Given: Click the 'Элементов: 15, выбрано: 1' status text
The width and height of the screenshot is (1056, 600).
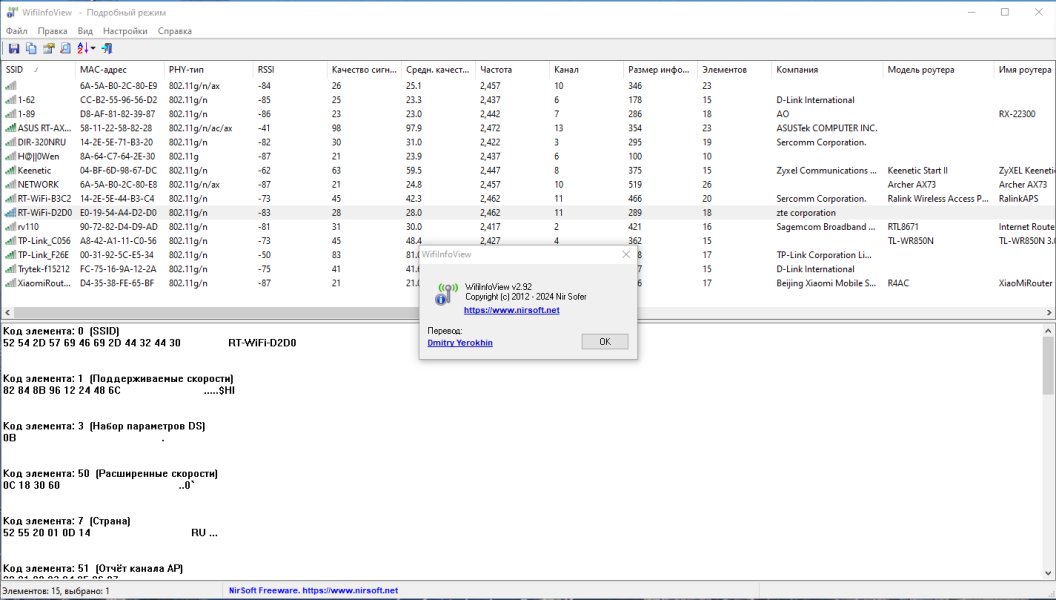Looking at the screenshot, I should (56, 591).
